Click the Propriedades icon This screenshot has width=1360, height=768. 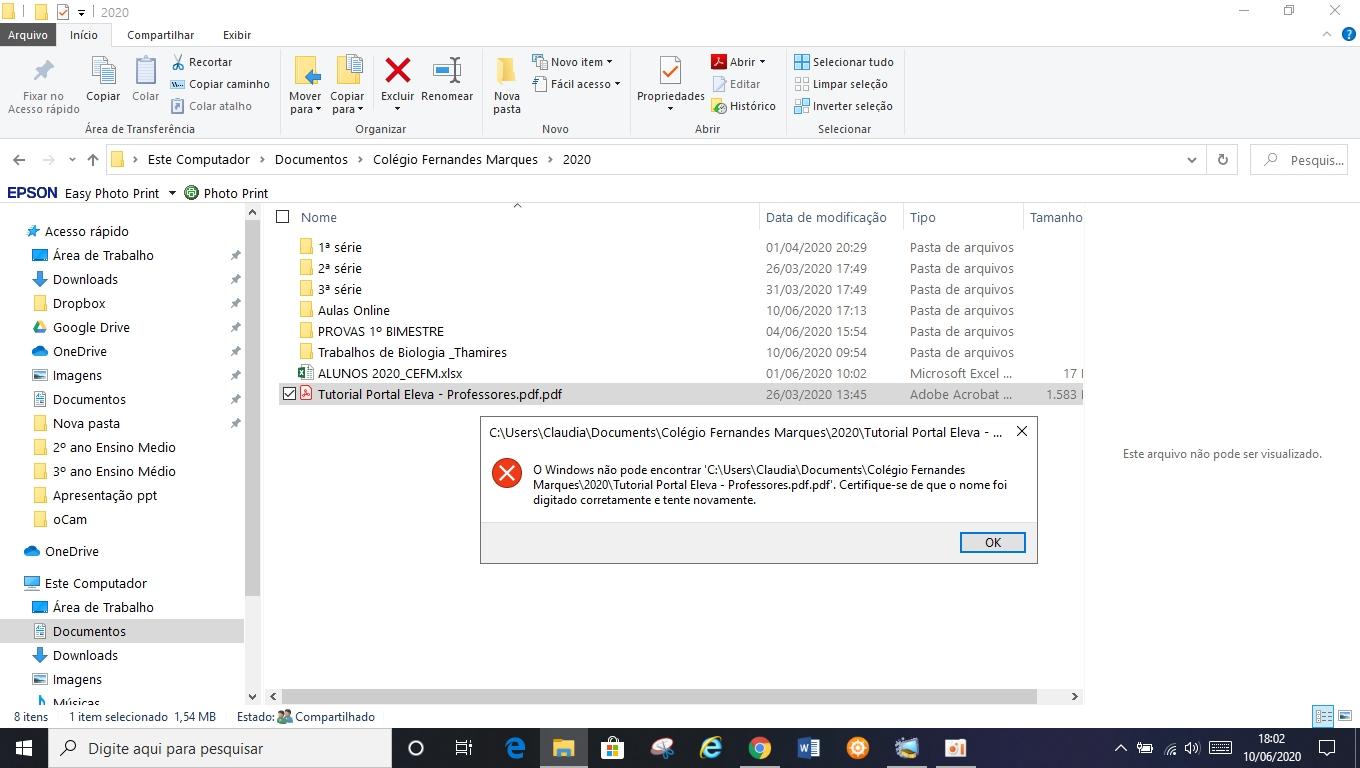(670, 72)
